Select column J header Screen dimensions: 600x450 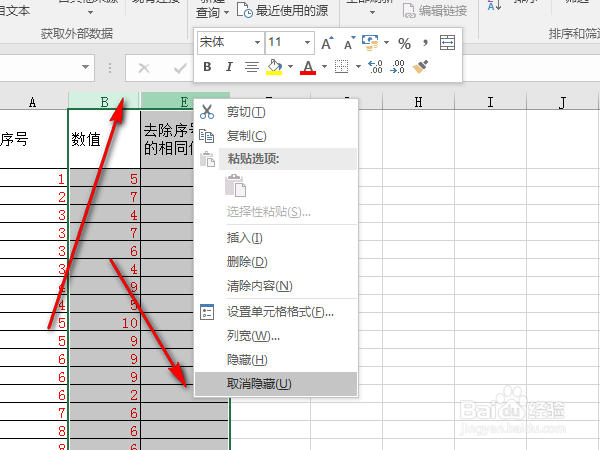tap(562, 102)
